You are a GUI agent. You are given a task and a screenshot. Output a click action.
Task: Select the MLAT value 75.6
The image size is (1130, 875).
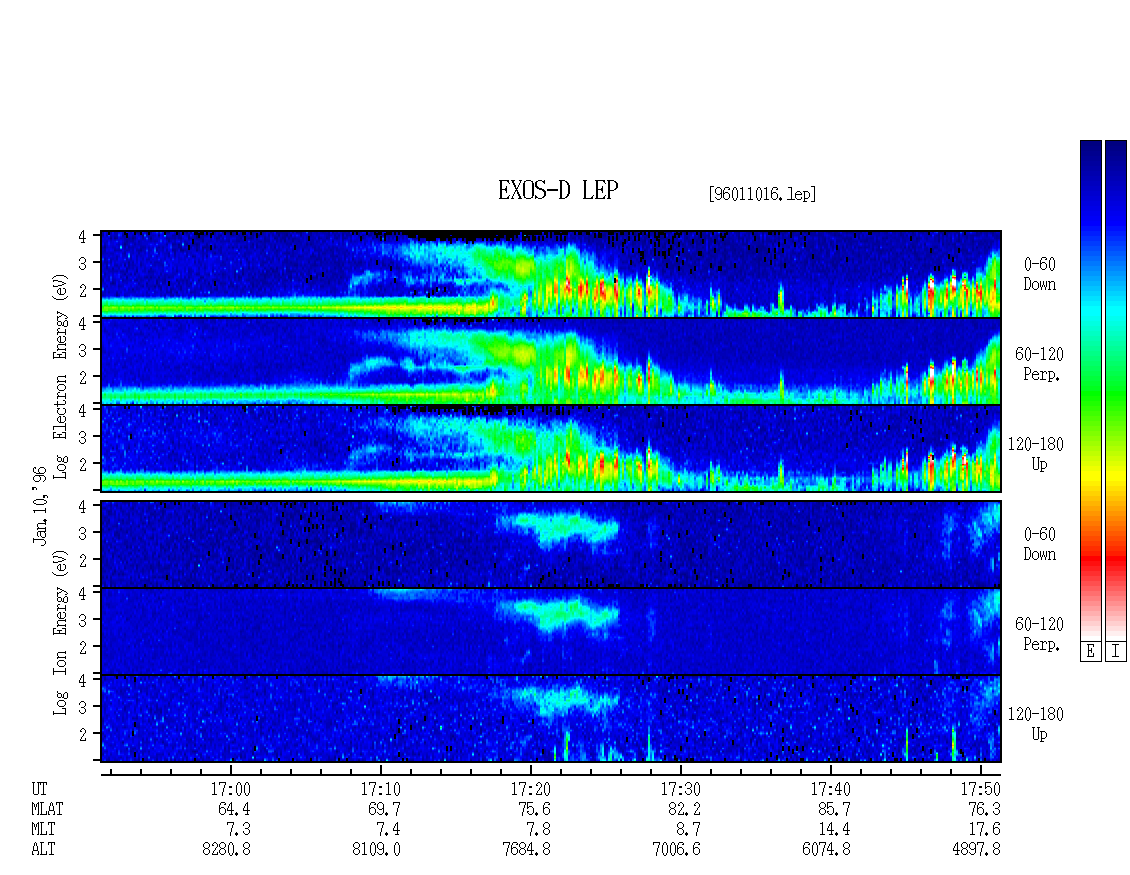pos(534,809)
